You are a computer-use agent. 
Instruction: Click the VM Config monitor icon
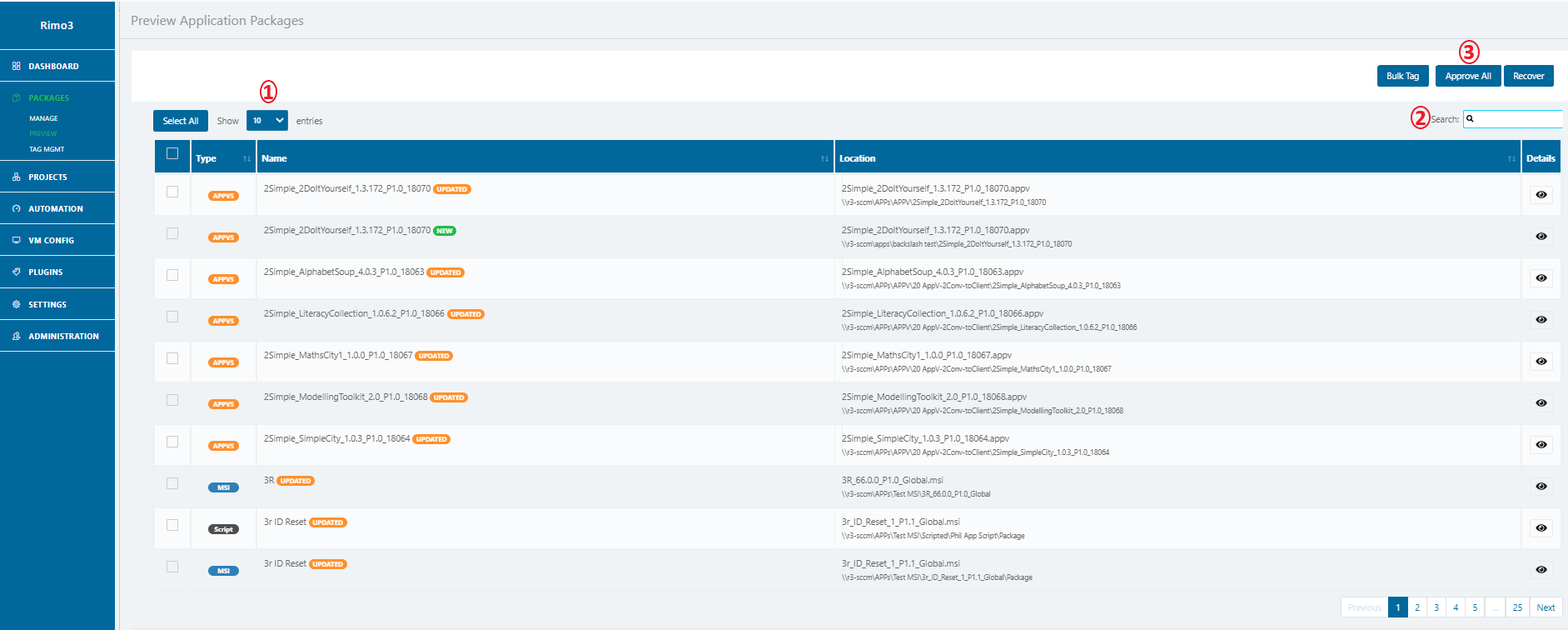click(17, 240)
